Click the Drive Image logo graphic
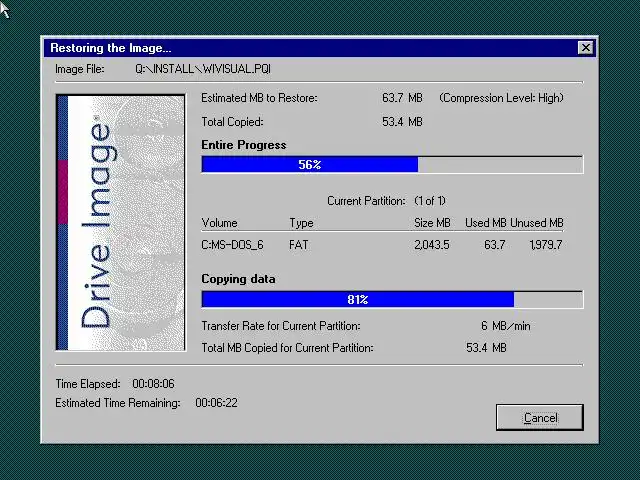This screenshot has height=480, width=640. 121,222
